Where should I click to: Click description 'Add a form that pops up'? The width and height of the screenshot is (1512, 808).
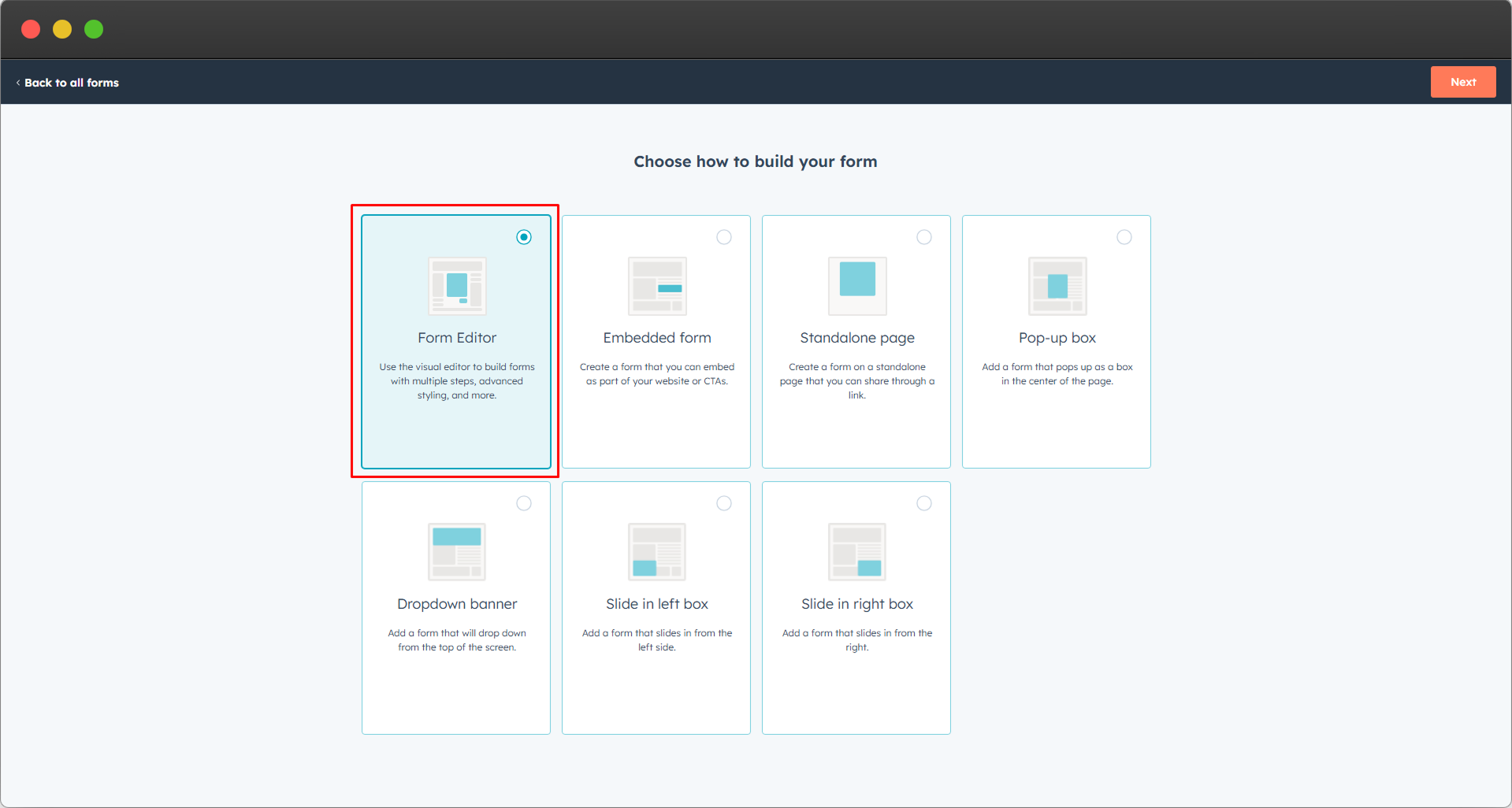tap(1057, 374)
